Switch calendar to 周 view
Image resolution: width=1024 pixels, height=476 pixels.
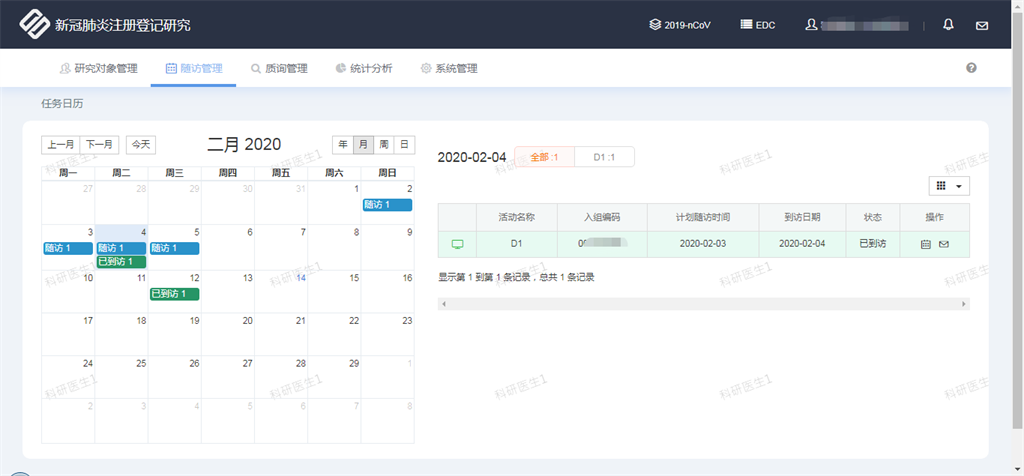tap(384, 145)
